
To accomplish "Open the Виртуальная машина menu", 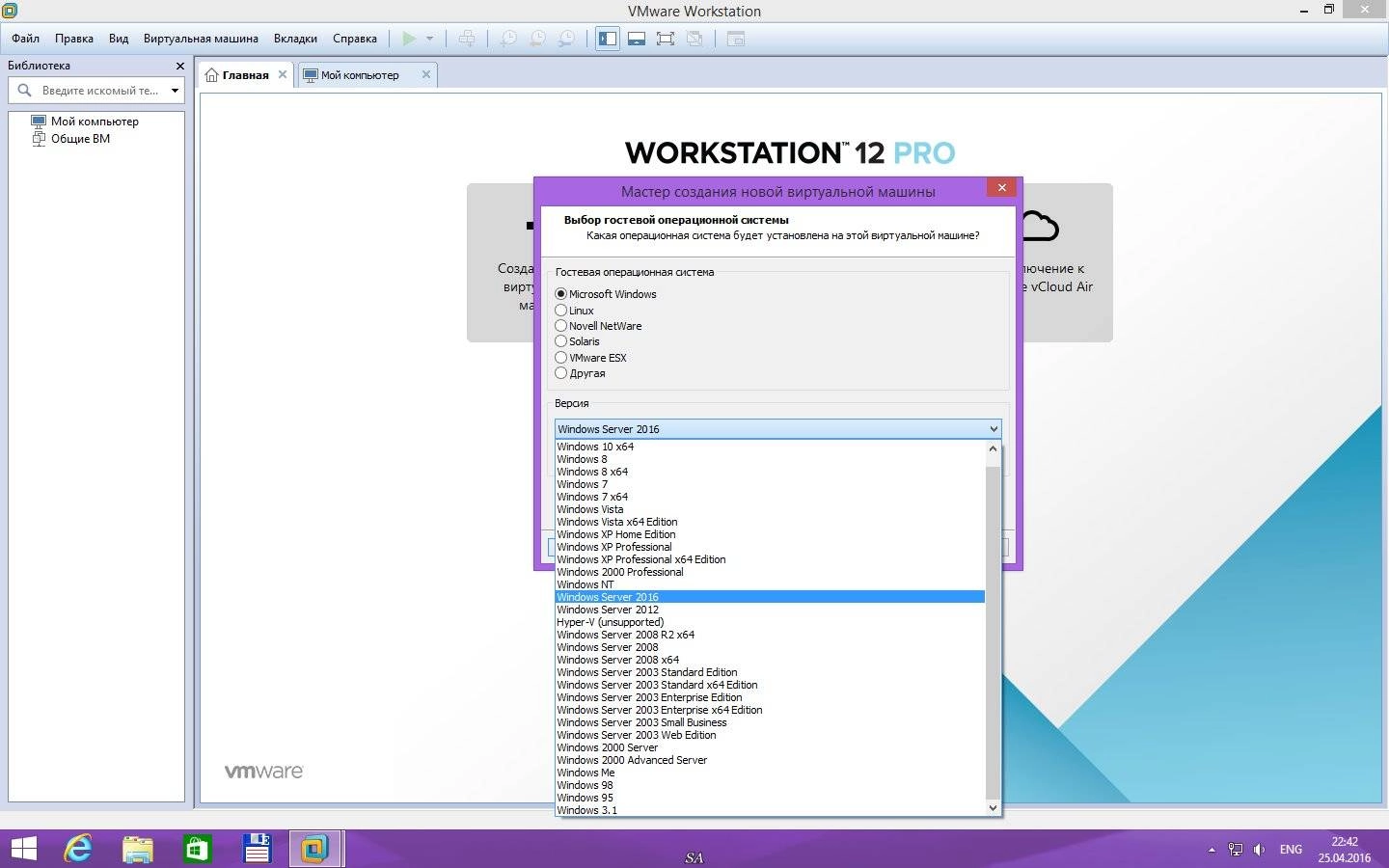I will (x=201, y=39).
